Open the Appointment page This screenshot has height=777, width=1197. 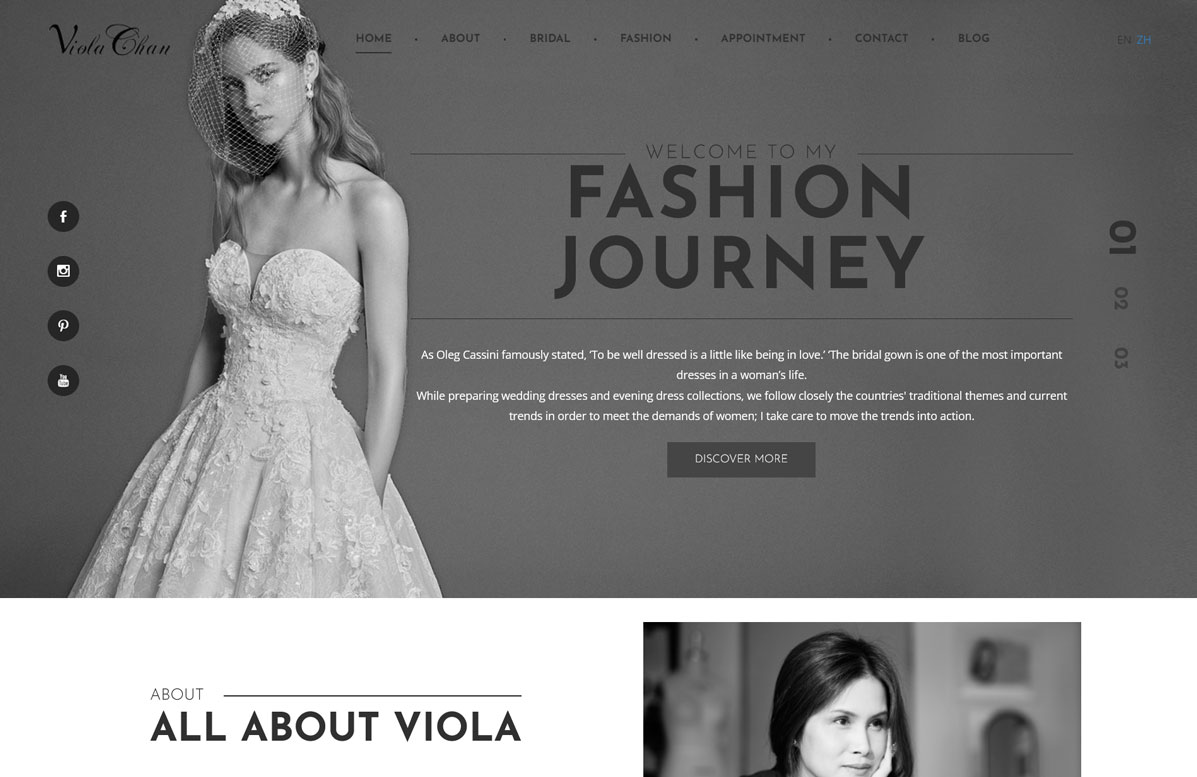pos(763,38)
